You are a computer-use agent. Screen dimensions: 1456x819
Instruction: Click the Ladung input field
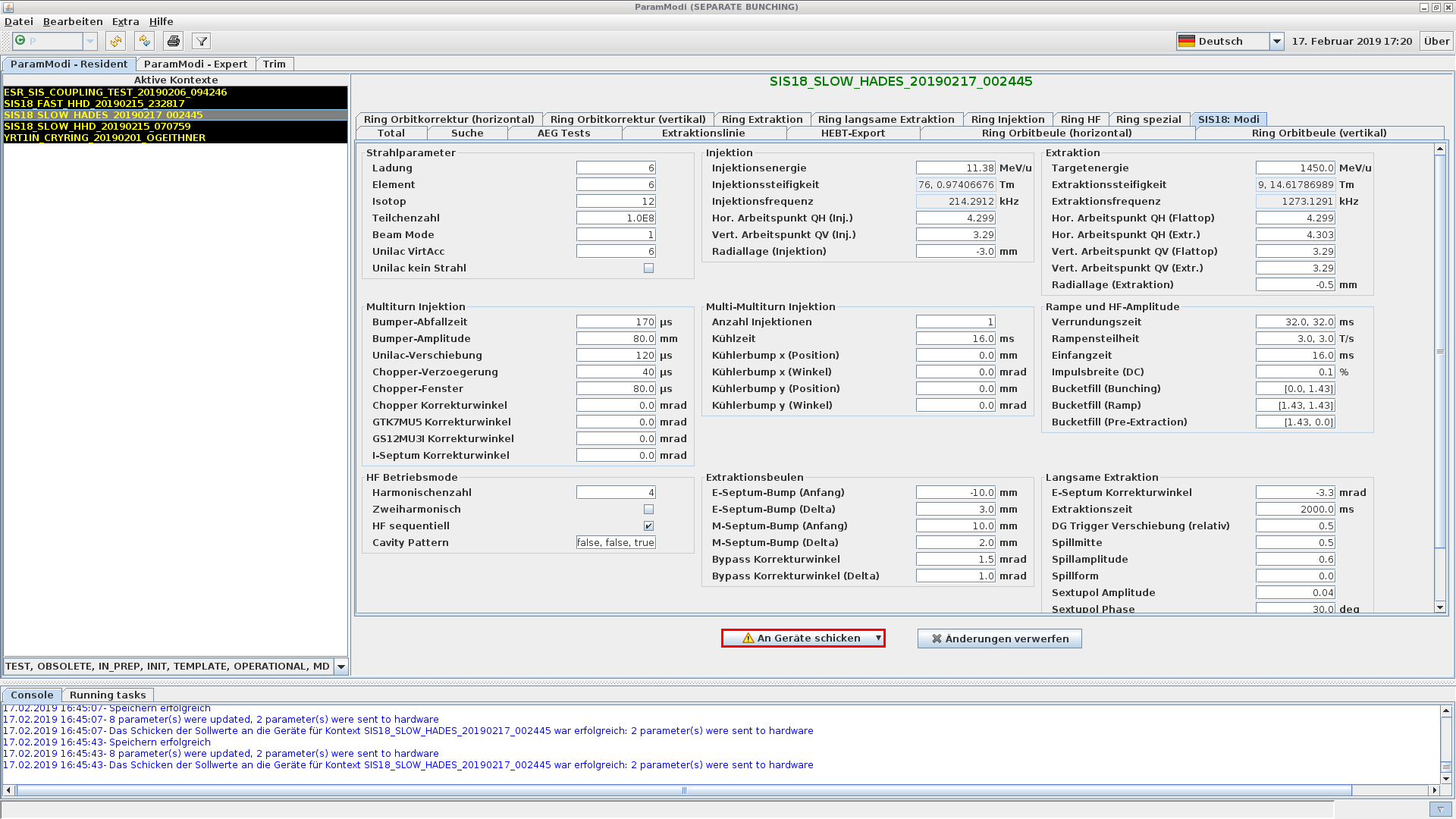[x=616, y=168]
